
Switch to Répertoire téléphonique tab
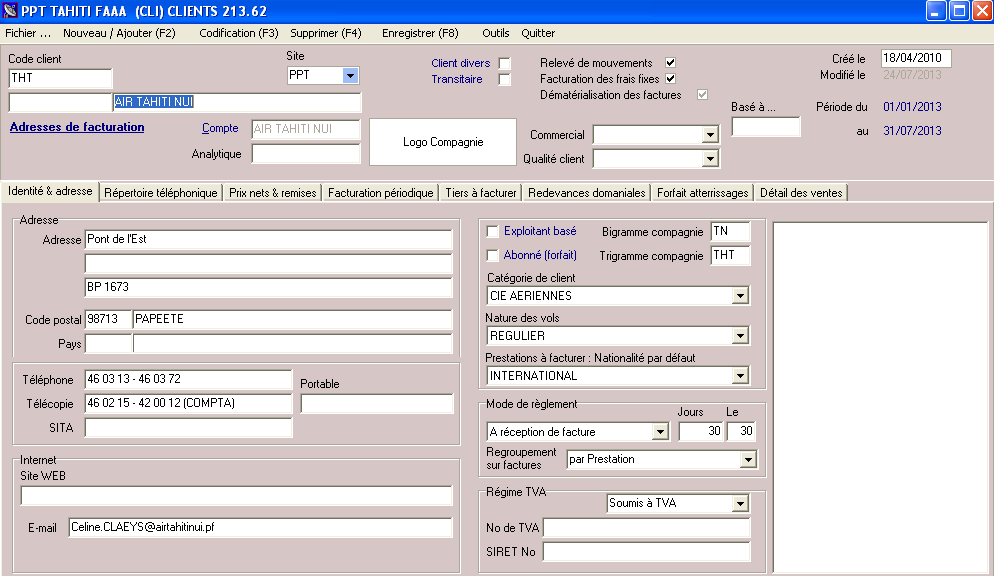tap(161, 193)
